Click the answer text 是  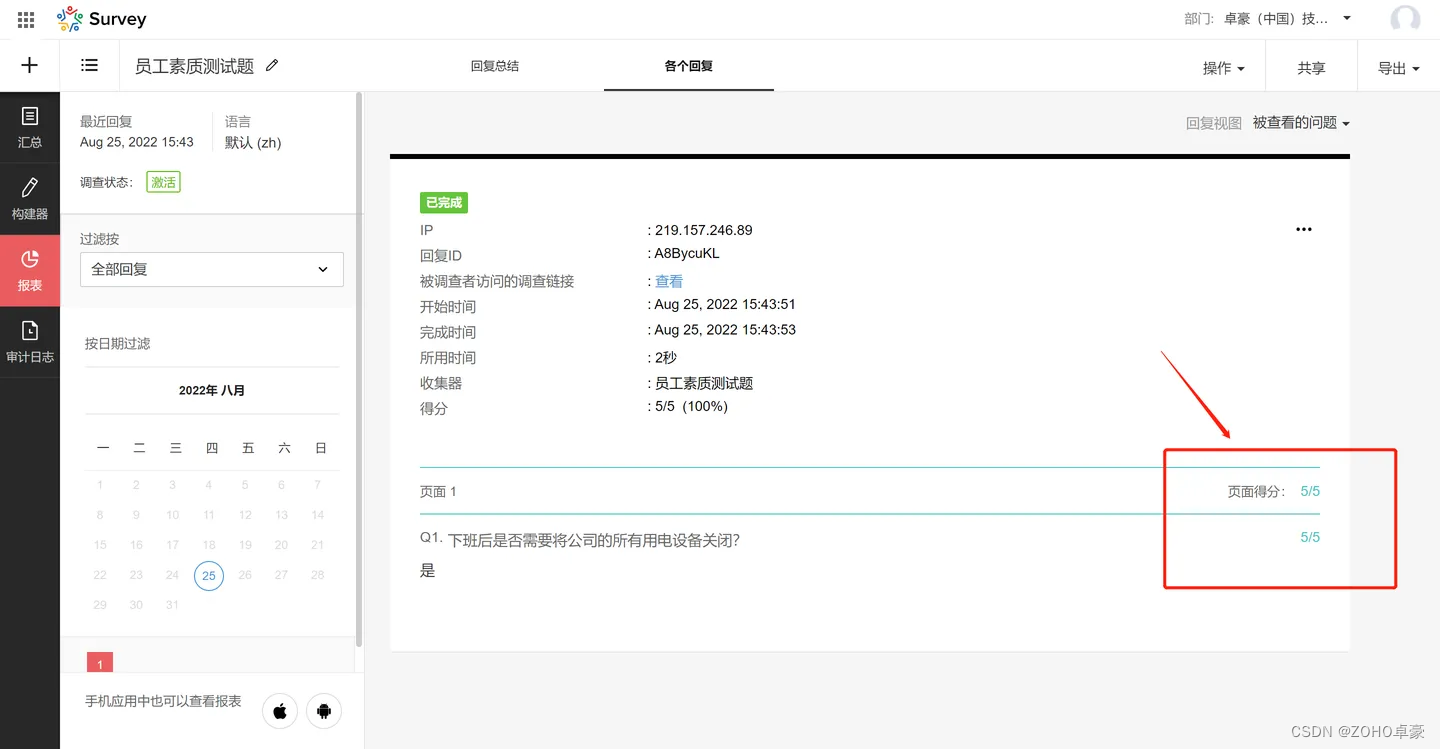(x=428, y=572)
